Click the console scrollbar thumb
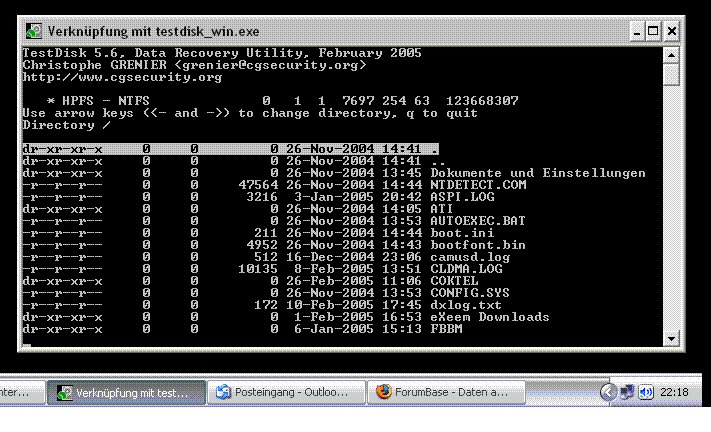The height and width of the screenshot is (432, 711). (671, 74)
